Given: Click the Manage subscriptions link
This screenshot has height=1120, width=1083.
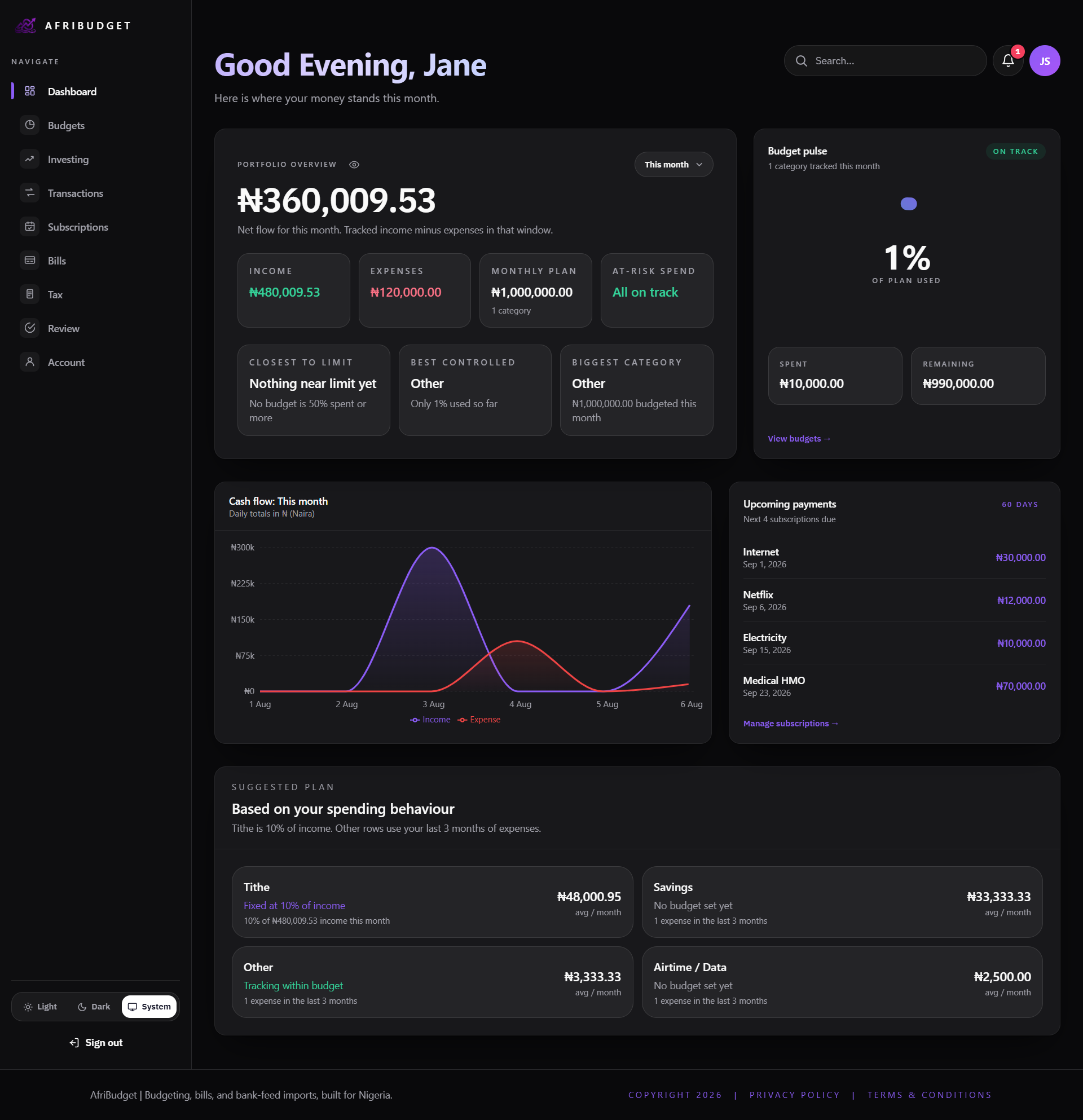Looking at the screenshot, I should (790, 723).
